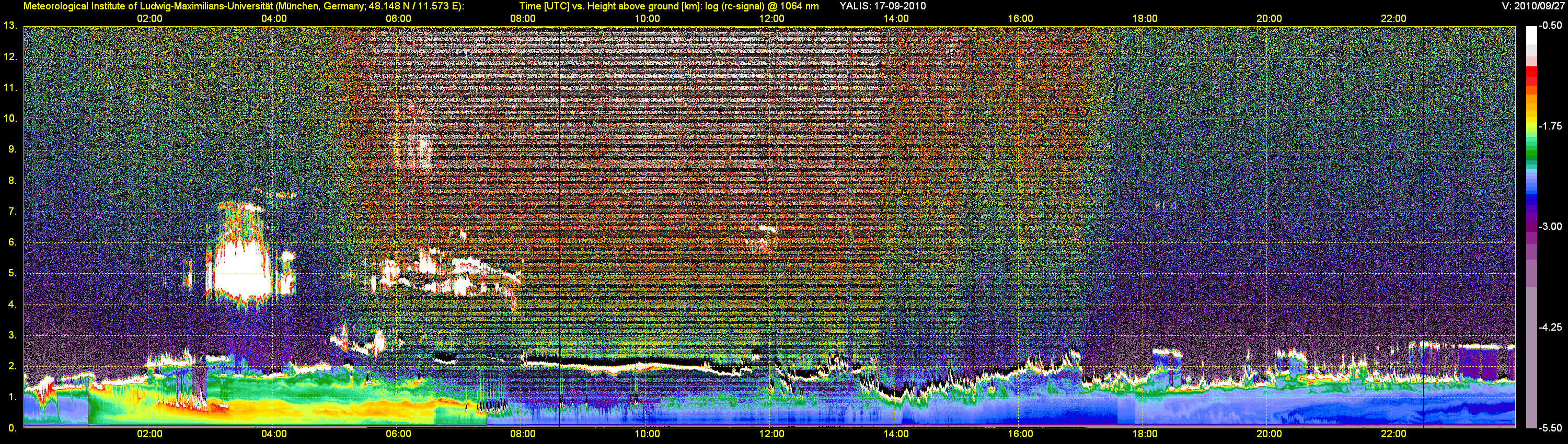Screen dimensions: 1568x444
Task: Click the '3.' height axis label
Action: tap(13, 336)
